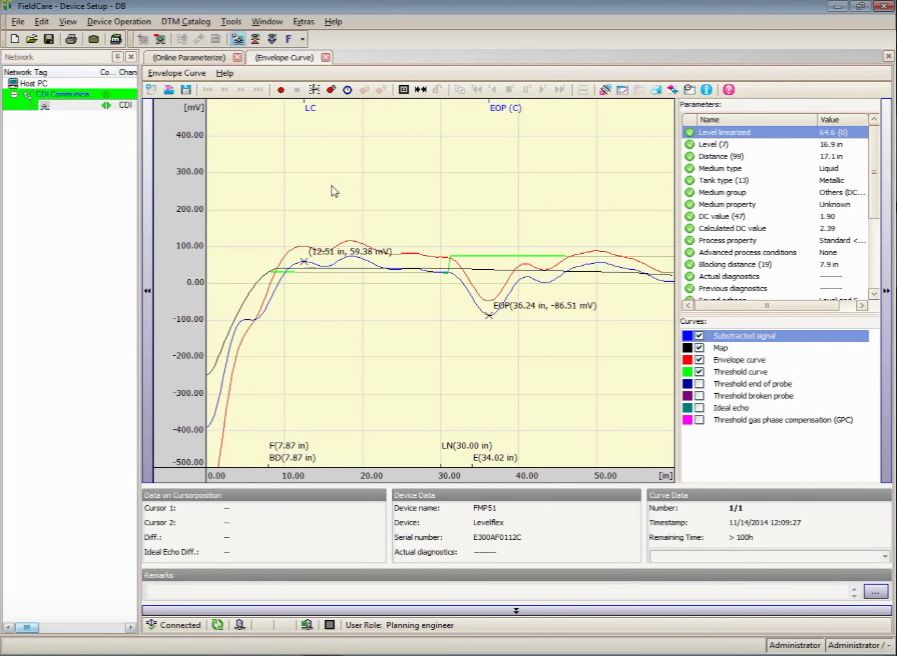897x656 pixels.
Task: Check the Threshold end of probe checkbox
Action: [699, 384]
